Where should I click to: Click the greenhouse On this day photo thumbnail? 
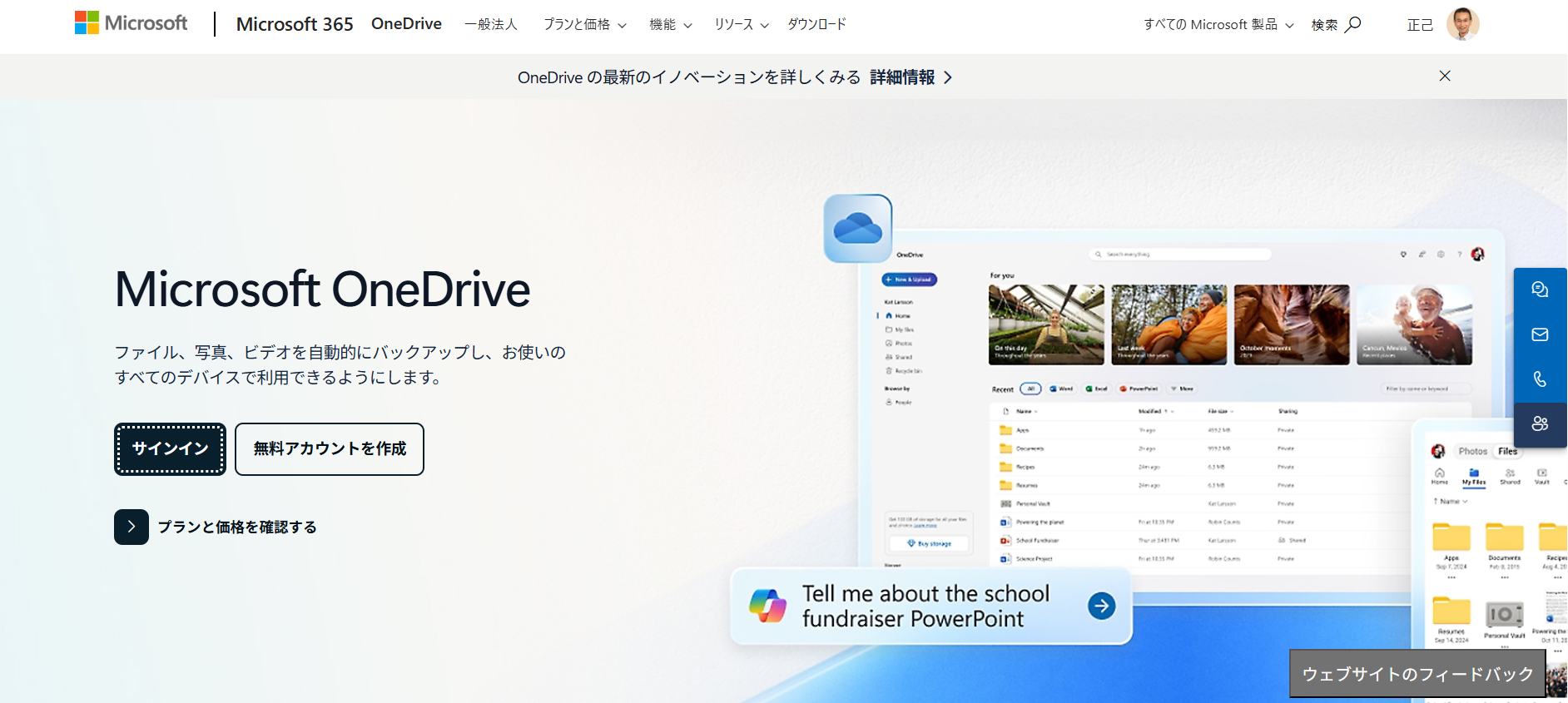[x=1046, y=324]
